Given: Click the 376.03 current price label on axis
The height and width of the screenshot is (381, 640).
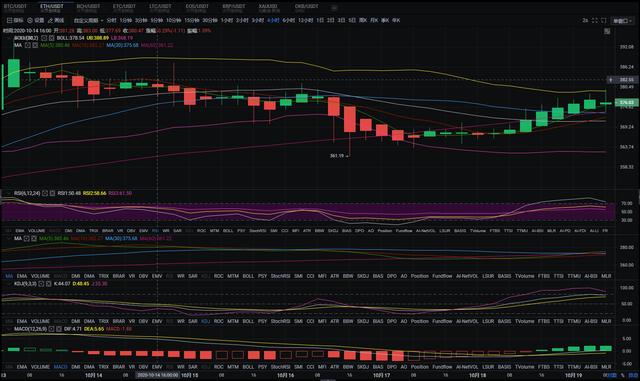Looking at the screenshot, I should [627, 102].
